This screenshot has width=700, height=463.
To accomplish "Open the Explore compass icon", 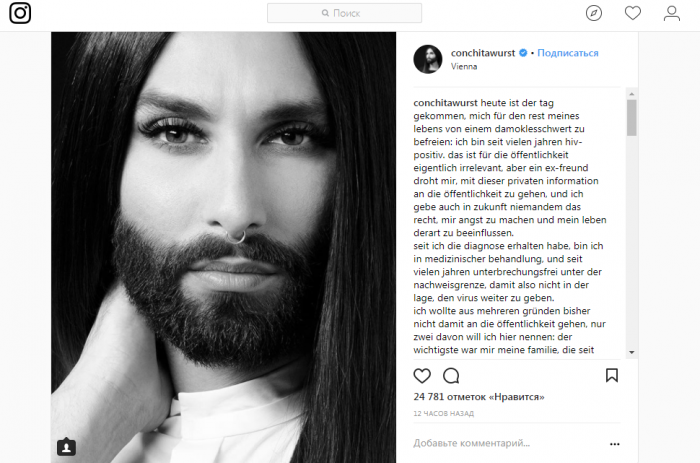I will point(594,13).
